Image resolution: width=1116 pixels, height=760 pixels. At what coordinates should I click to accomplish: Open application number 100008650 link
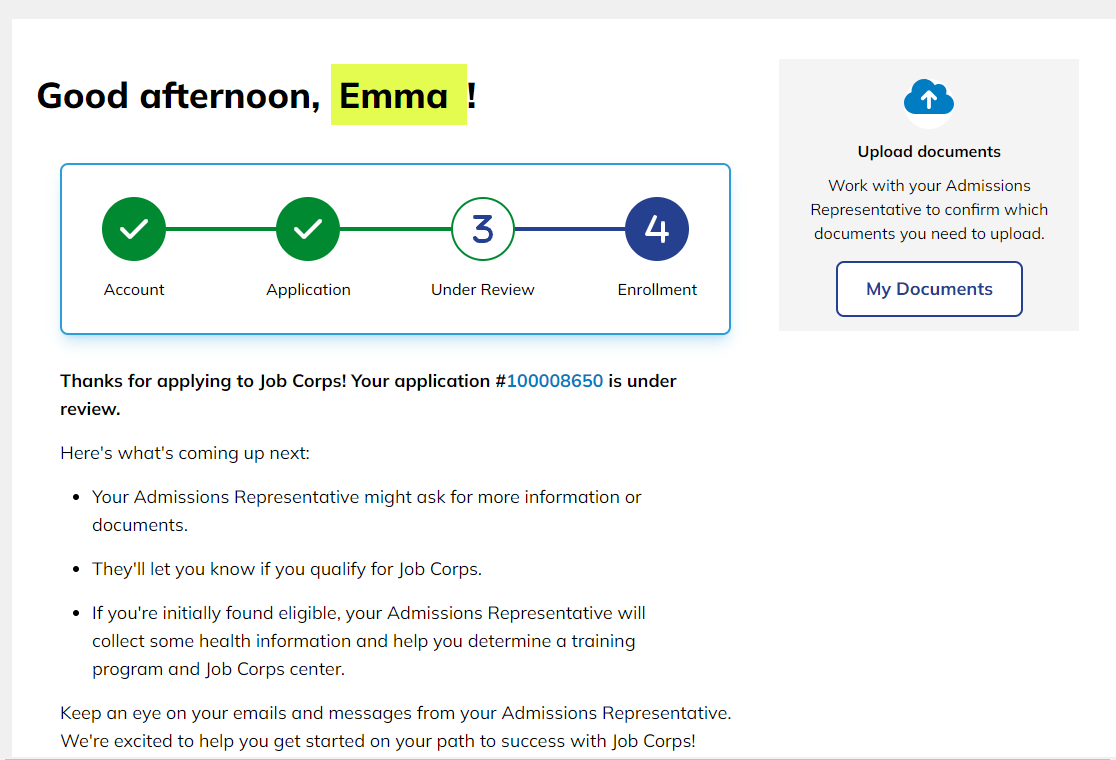tap(555, 381)
